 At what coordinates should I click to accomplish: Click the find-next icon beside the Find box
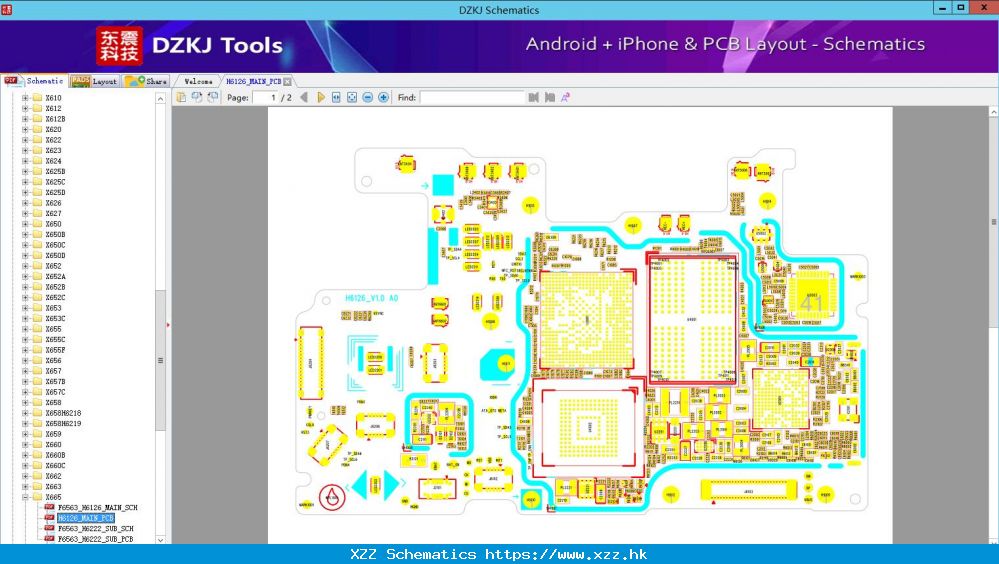[550, 98]
